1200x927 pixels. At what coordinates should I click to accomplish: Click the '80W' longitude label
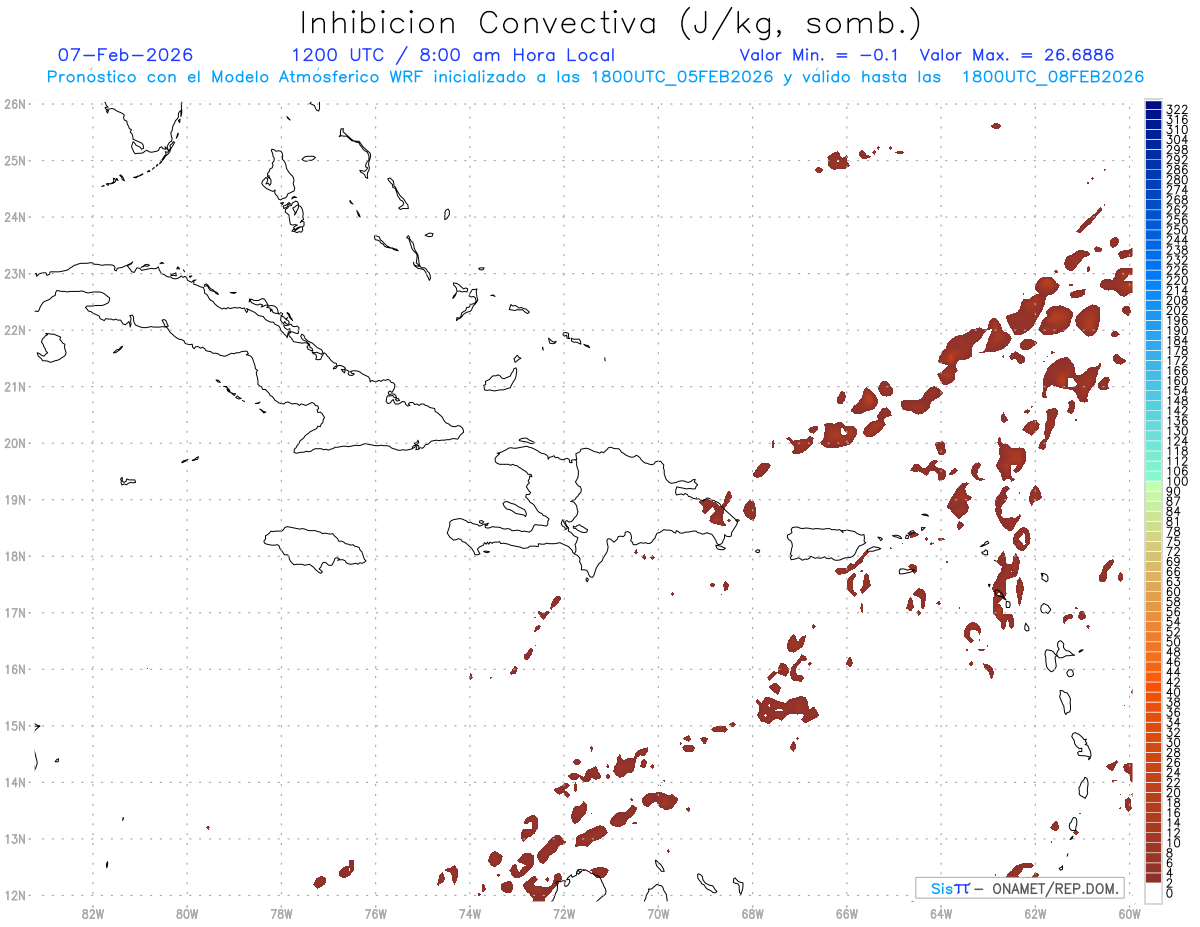(187, 913)
